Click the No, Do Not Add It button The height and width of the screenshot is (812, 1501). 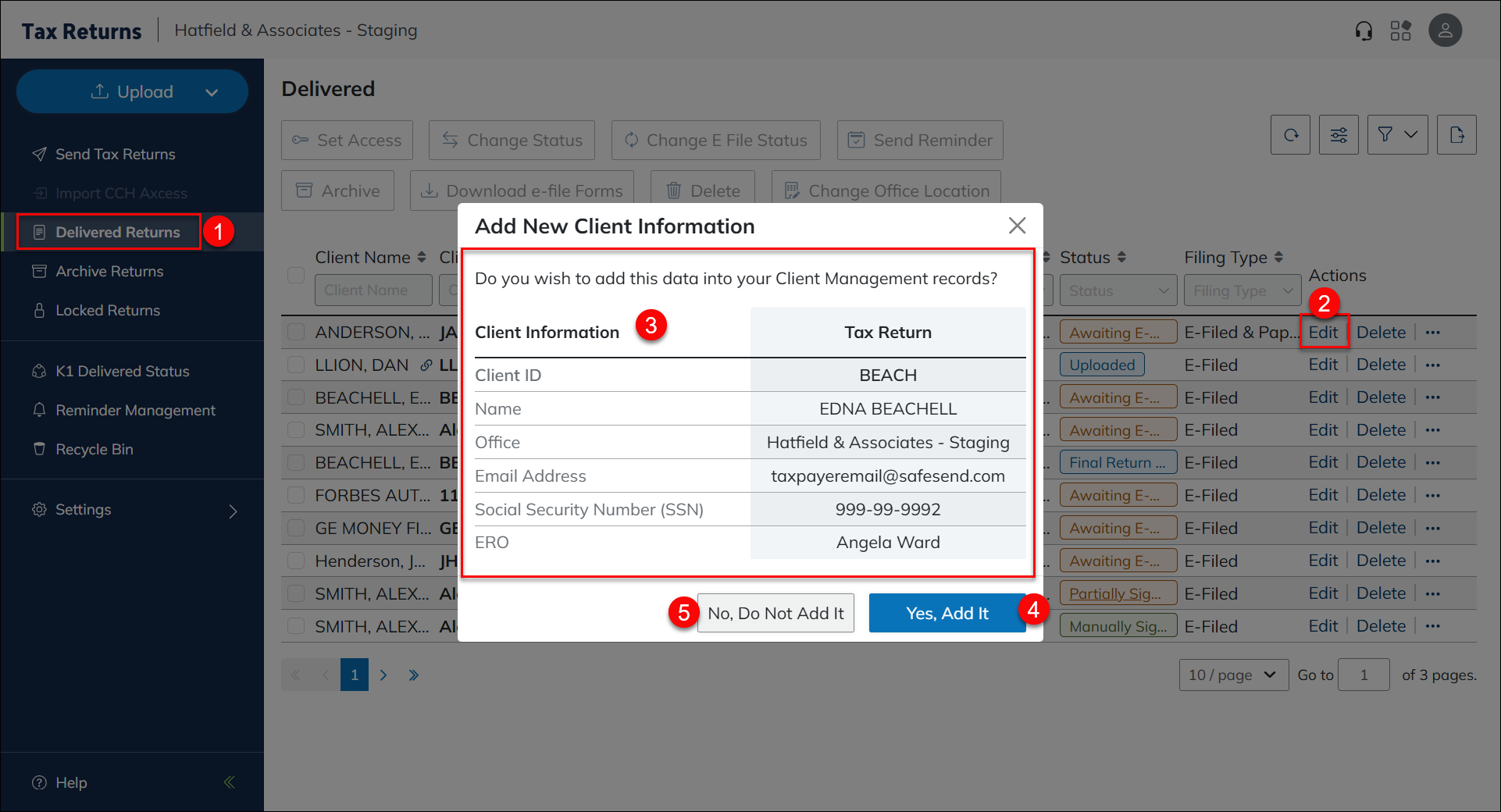point(775,614)
